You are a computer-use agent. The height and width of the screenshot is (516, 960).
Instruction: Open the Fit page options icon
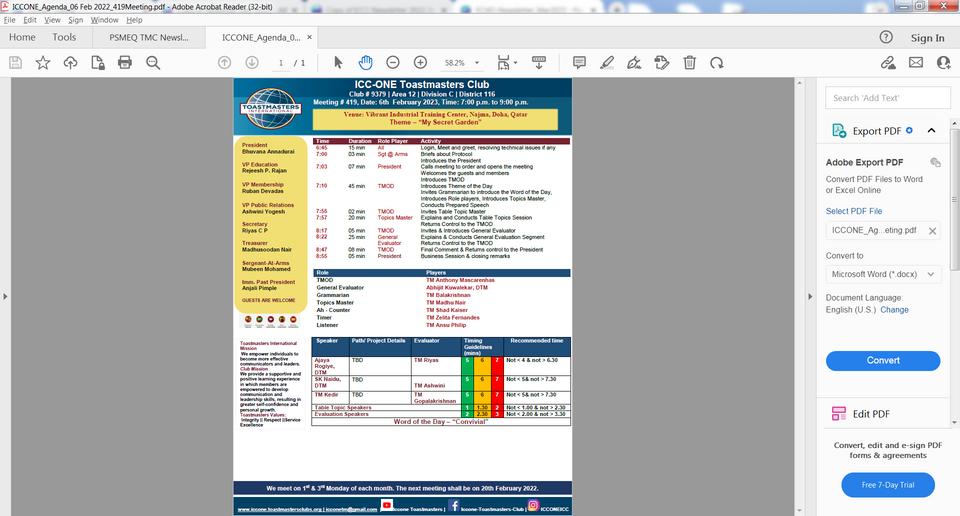click(x=503, y=62)
